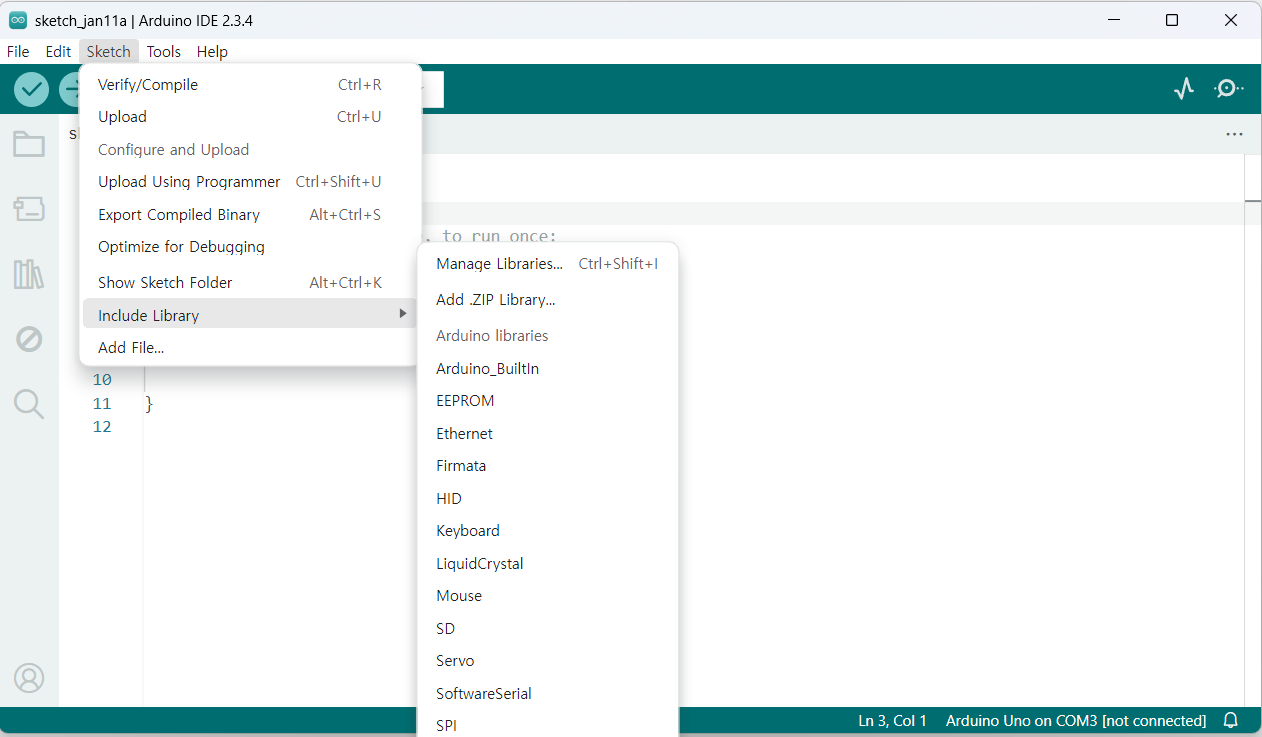Image resolution: width=1262 pixels, height=737 pixels.
Task: Choose Show Sketch Folder
Action: coord(249,283)
